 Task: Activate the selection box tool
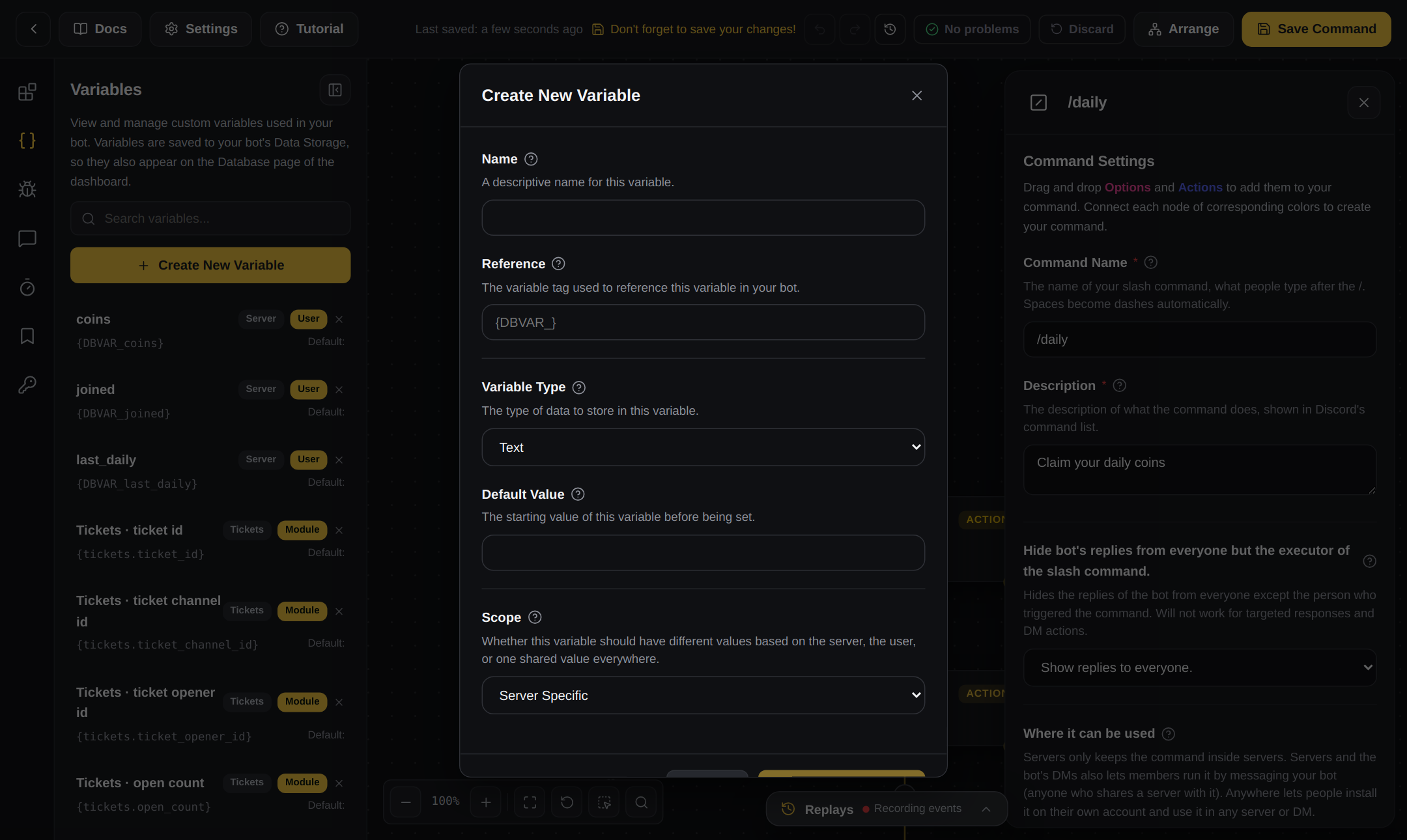point(604,802)
